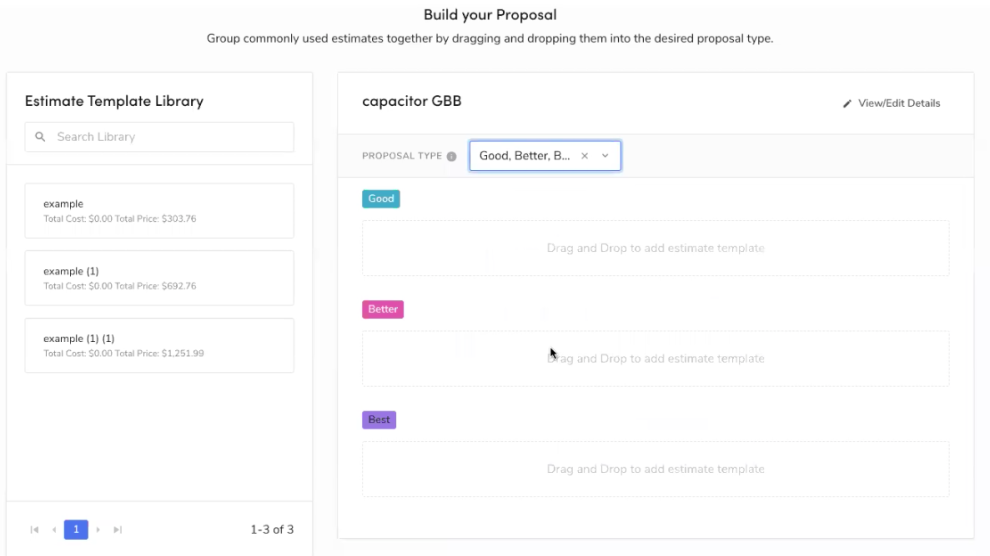Select the example estimate template card
Image resolution: width=990 pixels, height=556 pixels.
159,210
